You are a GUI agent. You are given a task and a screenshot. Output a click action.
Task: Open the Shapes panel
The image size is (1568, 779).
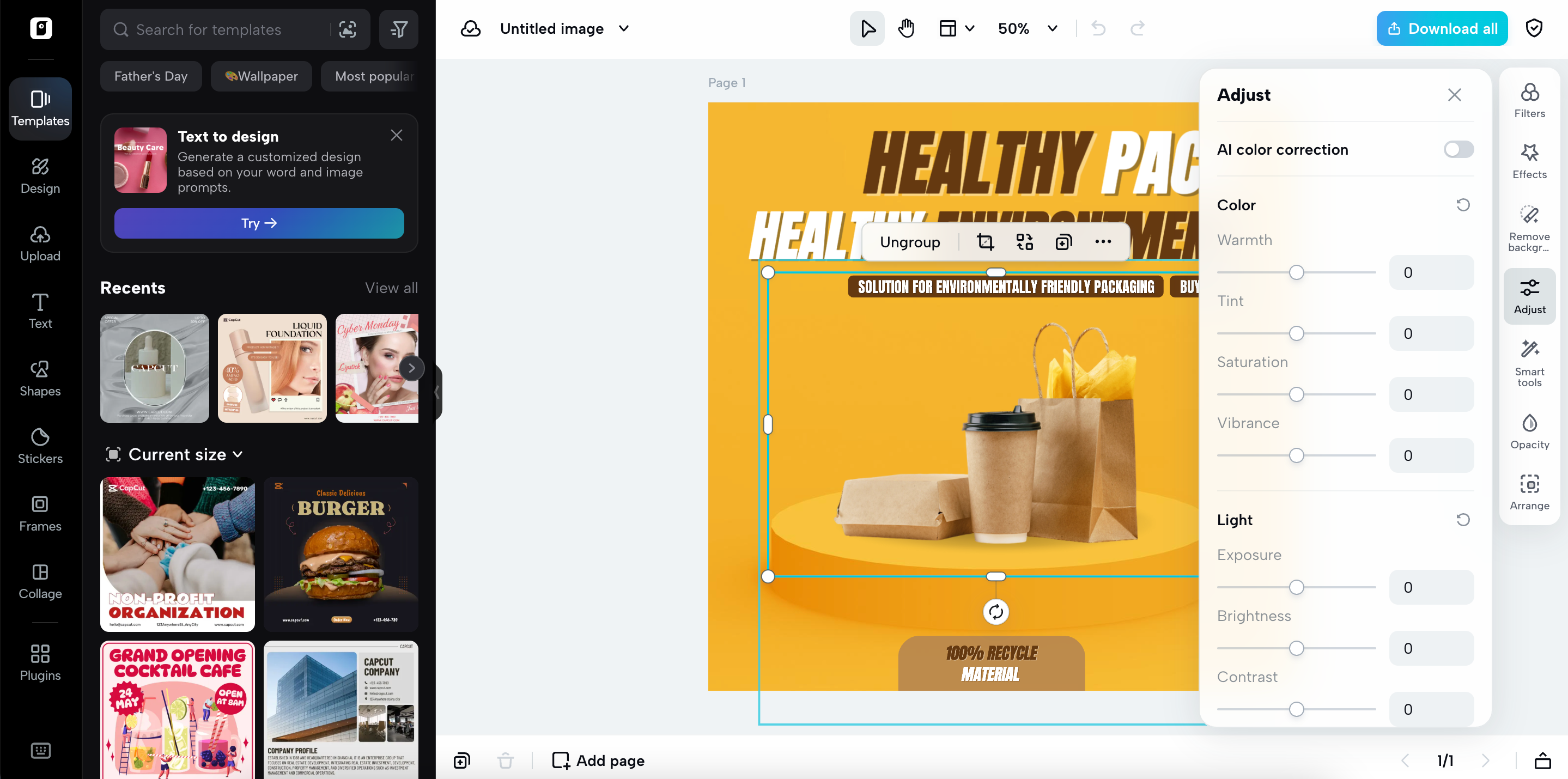[x=40, y=379]
